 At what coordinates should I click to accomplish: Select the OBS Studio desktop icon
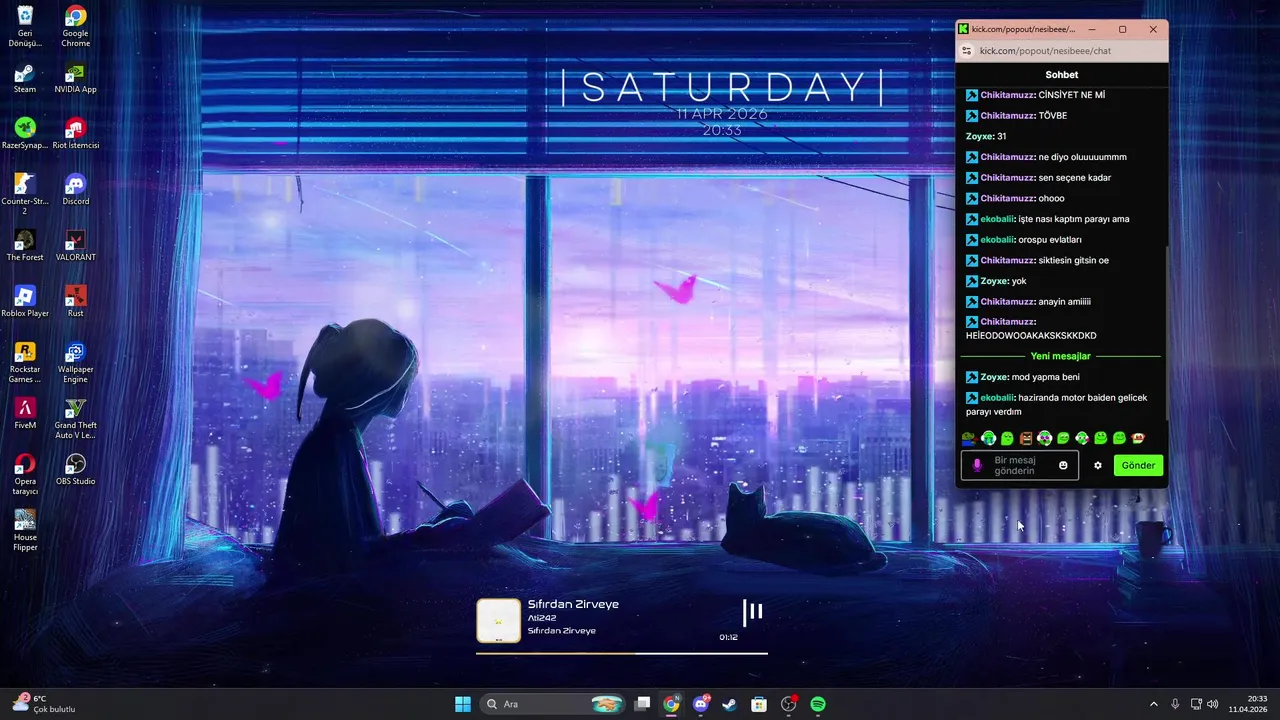[75, 470]
